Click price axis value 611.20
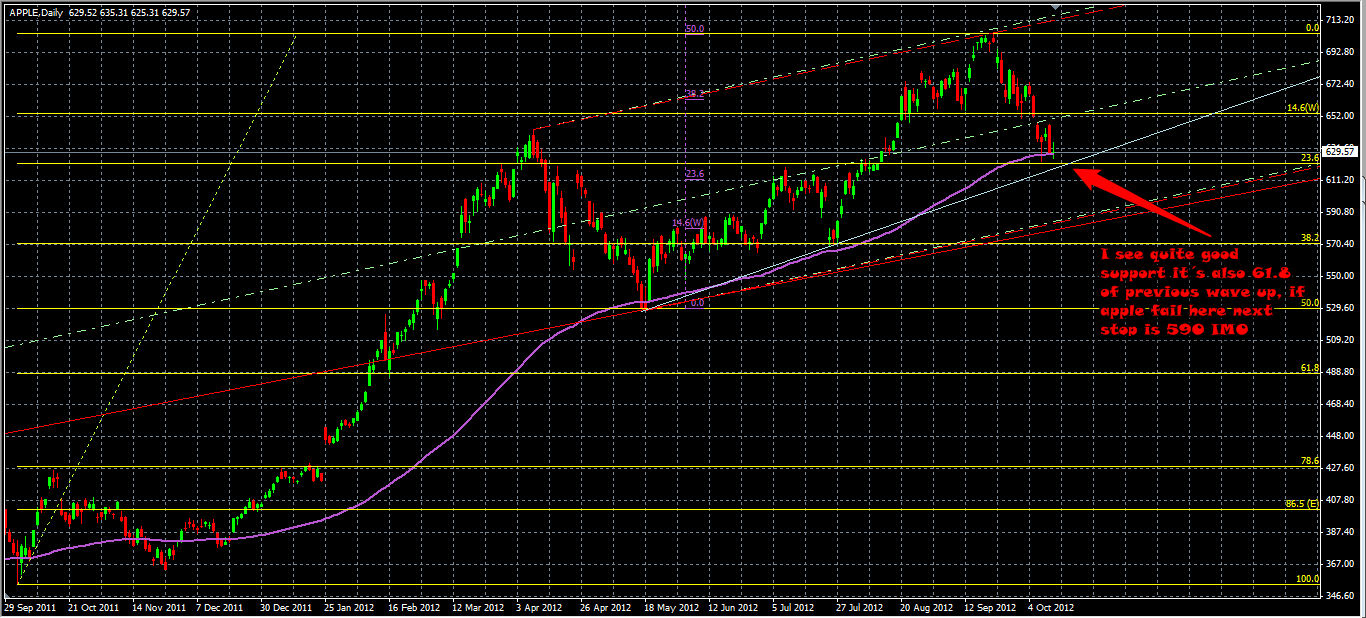Image resolution: width=1366 pixels, height=618 pixels. click(x=1339, y=179)
